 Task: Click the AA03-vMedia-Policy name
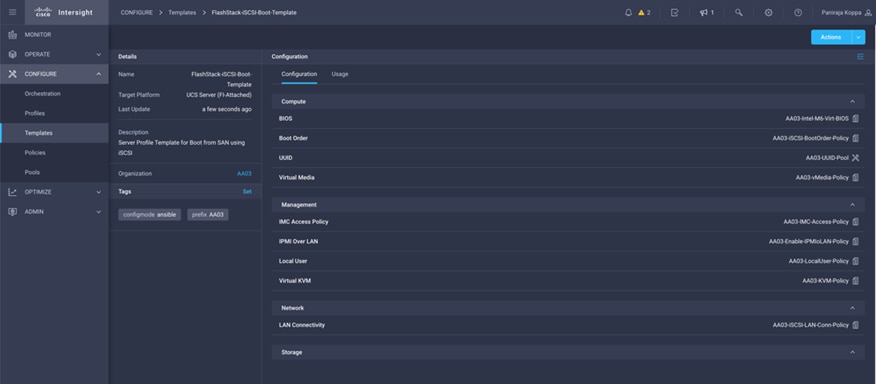pos(822,177)
